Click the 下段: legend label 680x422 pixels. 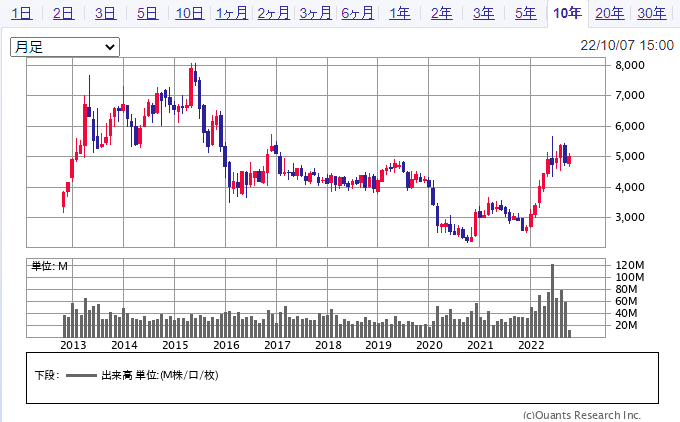click(x=47, y=375)
